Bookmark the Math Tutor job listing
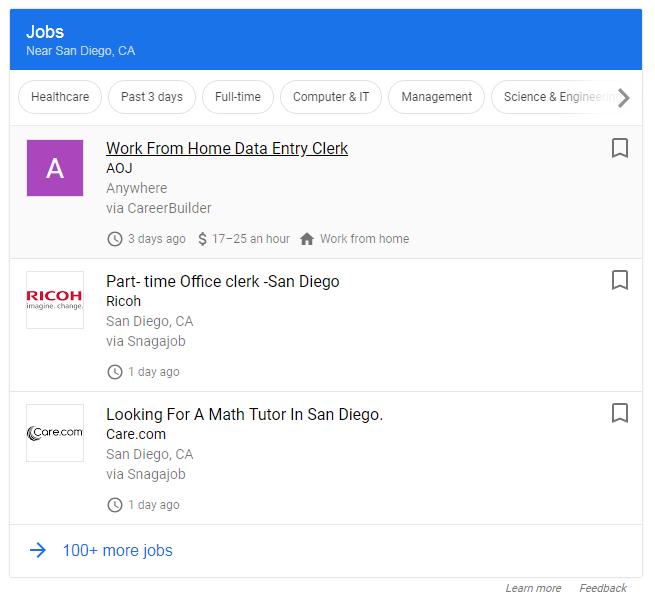This screenshot has width=655, height=603. coord(619,413)
